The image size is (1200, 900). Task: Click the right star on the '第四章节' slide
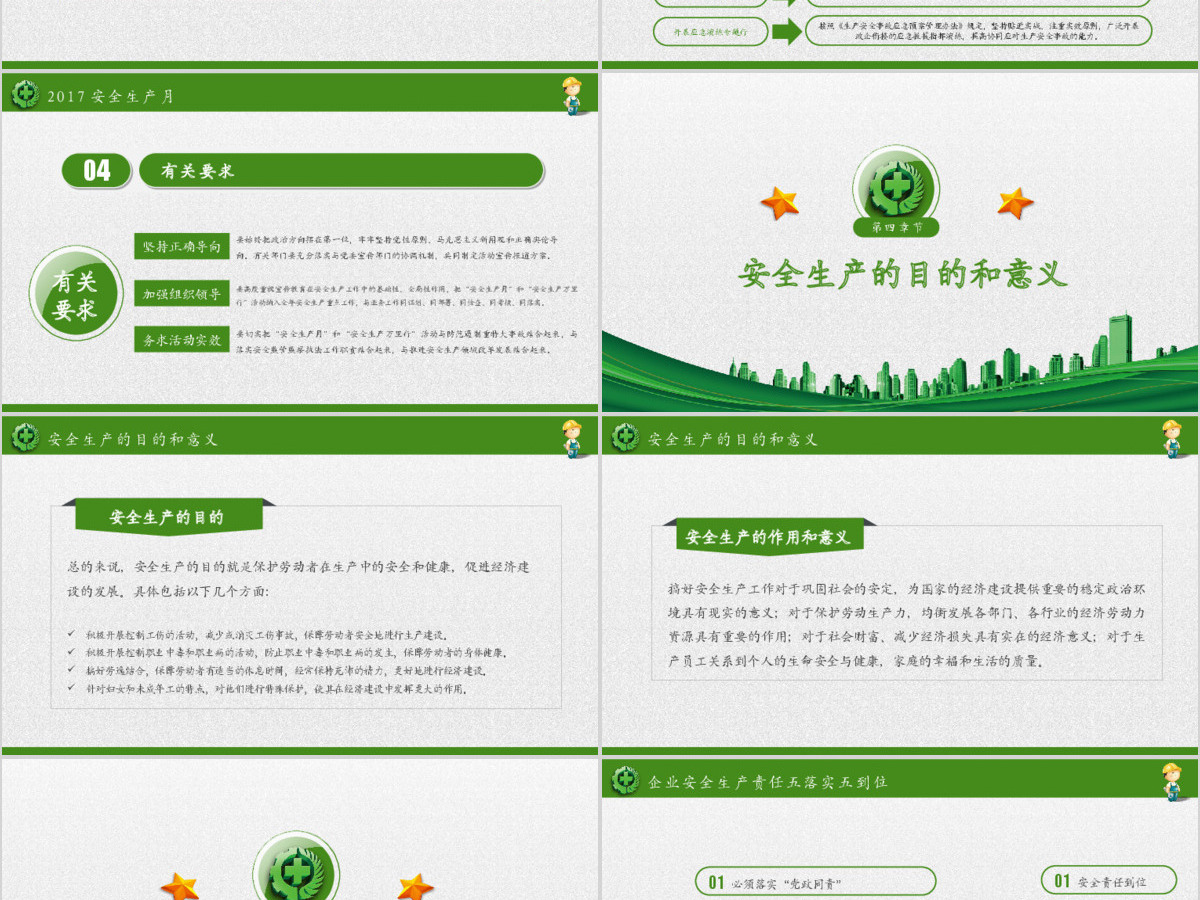coord(1016,203)
